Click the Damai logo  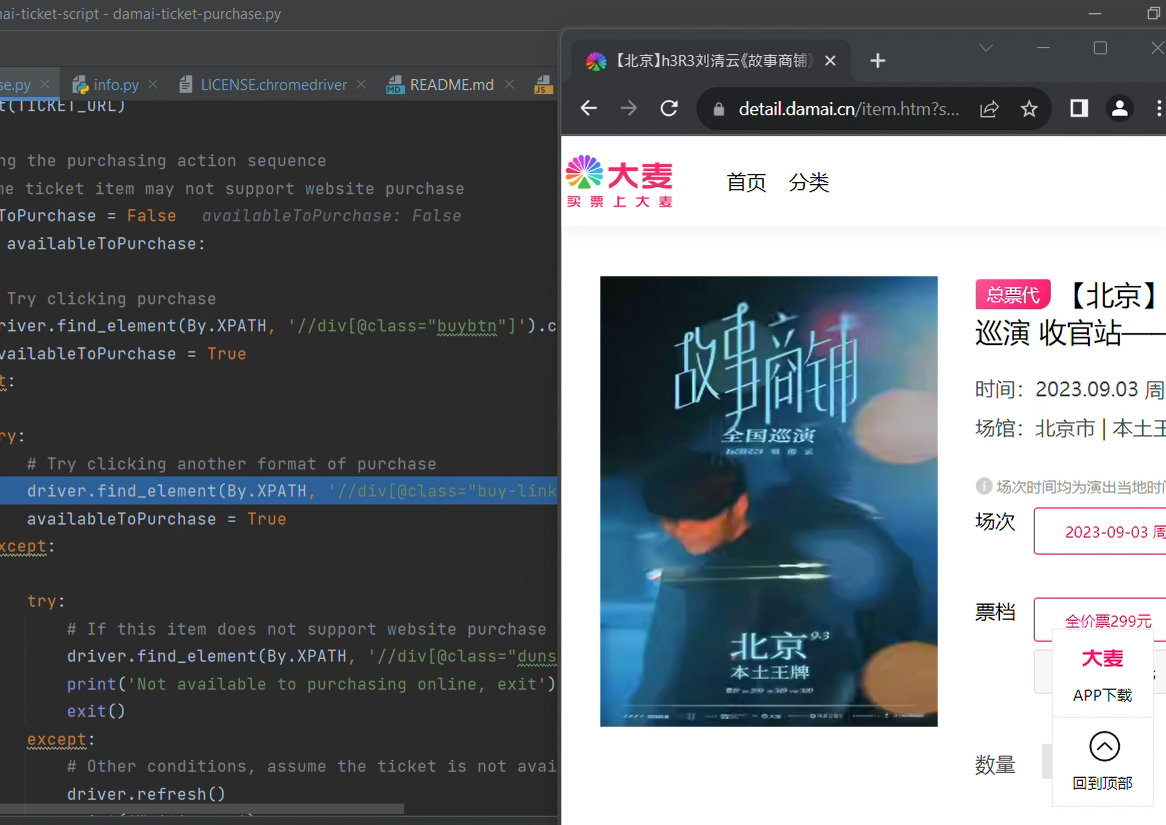click(x=619, y=181)
